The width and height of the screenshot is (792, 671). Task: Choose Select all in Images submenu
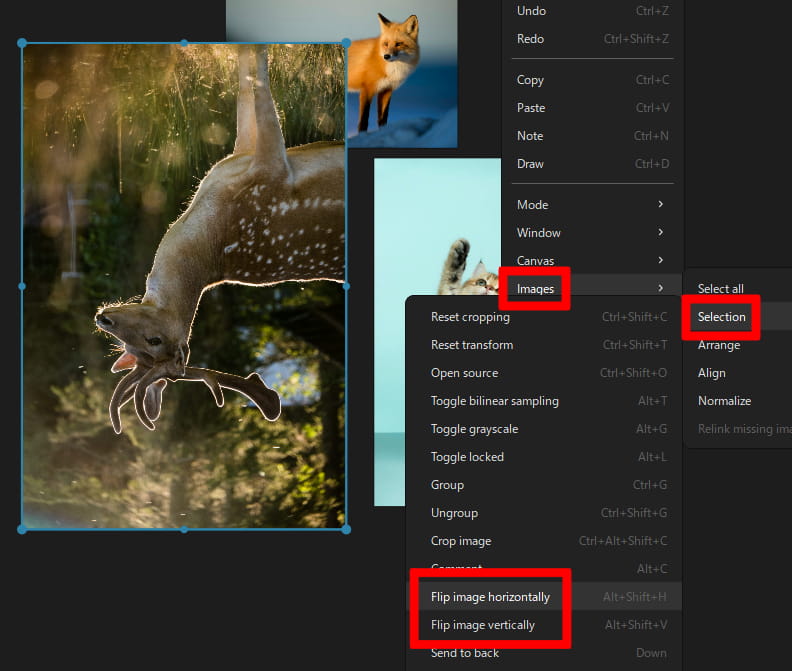click(721, 289)
